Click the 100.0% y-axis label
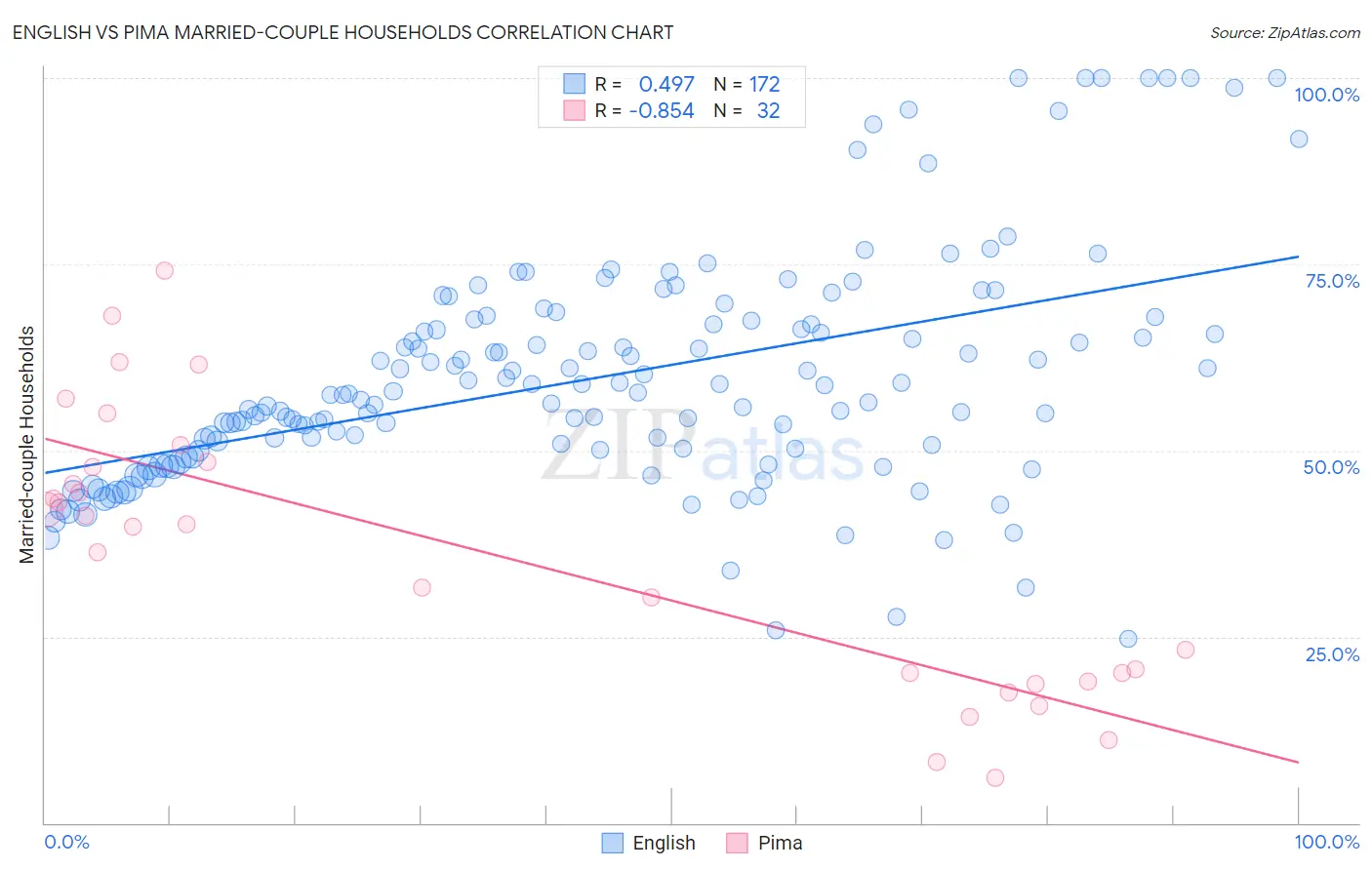Screen dimensions: 1372x870 coord(1326,95)
